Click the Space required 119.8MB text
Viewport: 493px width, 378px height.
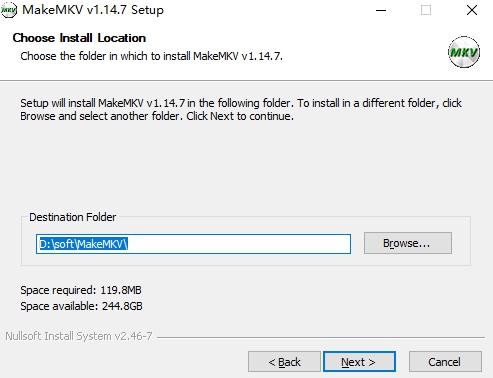pyautogui.click(x=81, y=290)
